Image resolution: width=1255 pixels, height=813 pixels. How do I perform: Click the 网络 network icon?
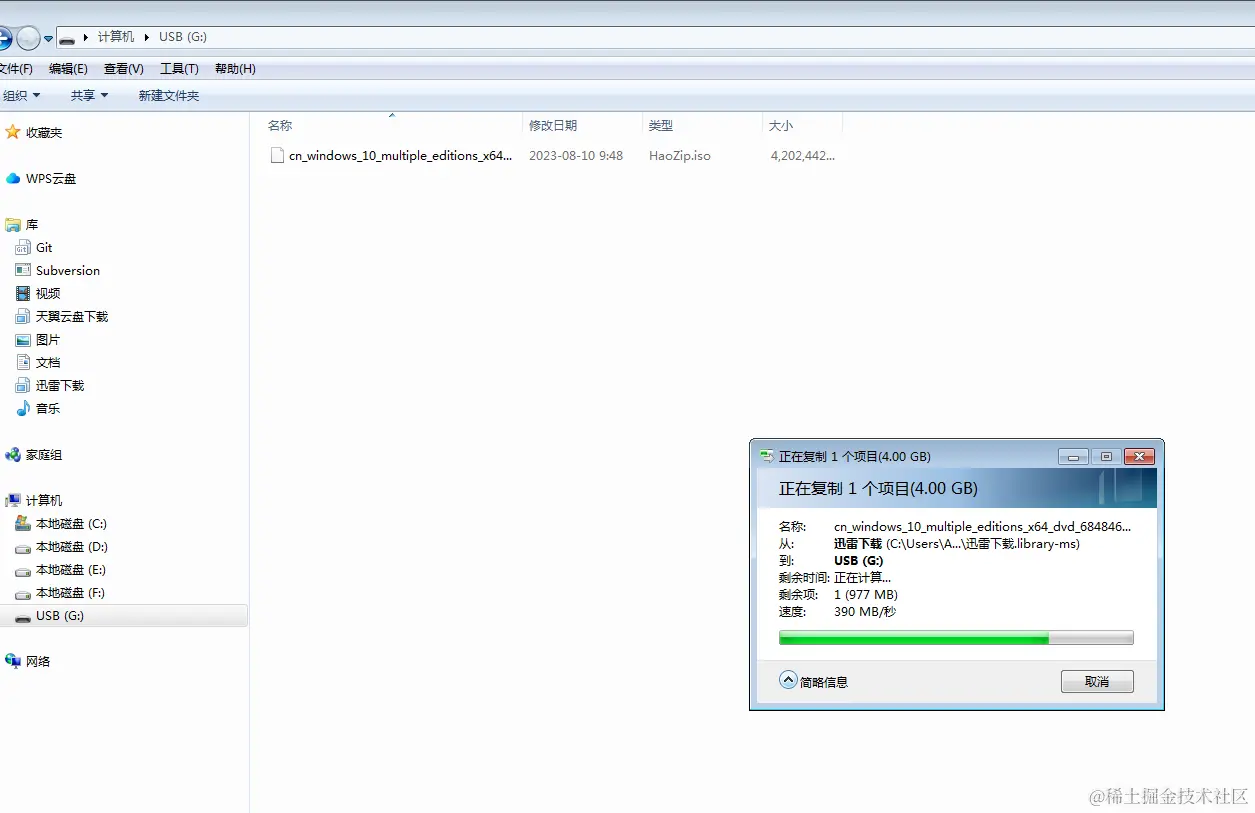13,661
